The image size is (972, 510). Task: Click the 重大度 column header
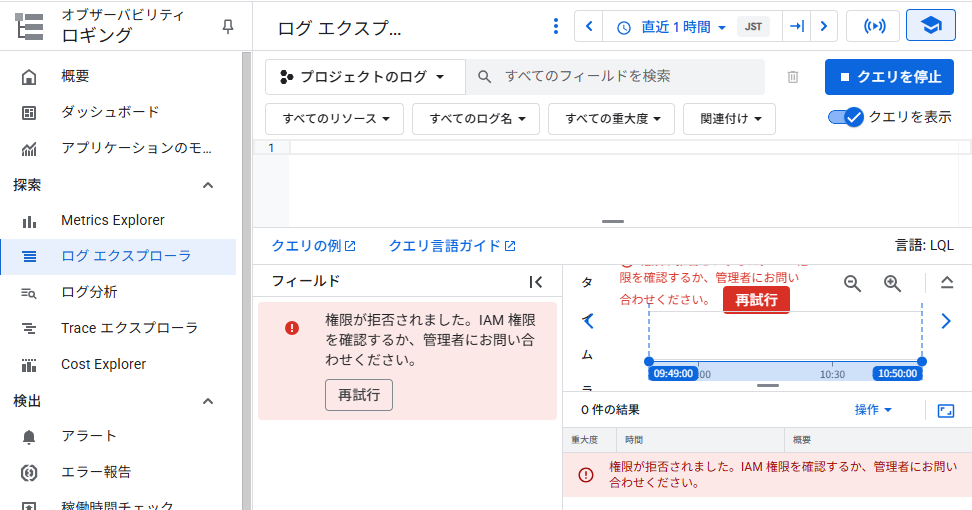[x=585, y=440]
